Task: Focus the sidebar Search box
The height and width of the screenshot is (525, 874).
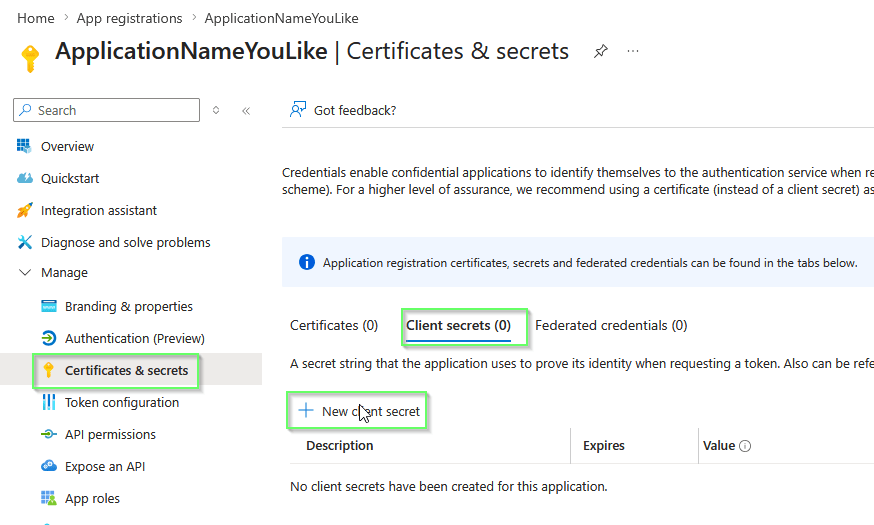Action: [106, 110]
